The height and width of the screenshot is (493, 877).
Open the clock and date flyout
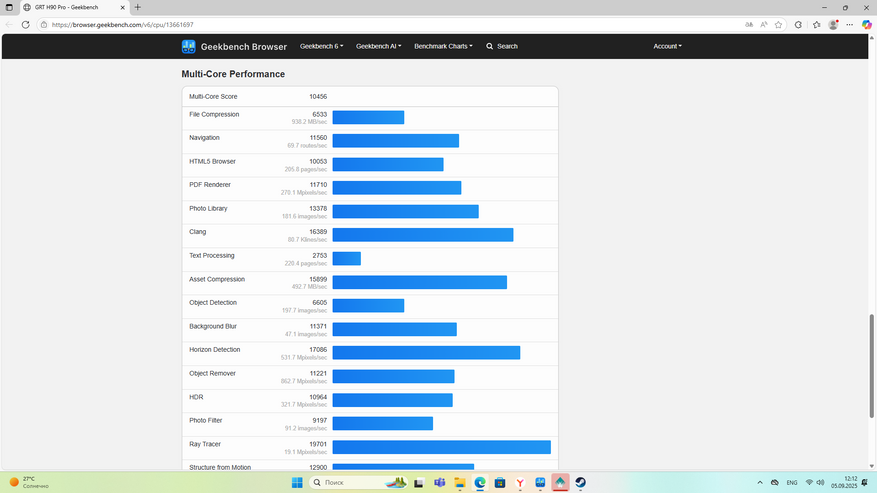pyautogui.click(x=843, y=482)
